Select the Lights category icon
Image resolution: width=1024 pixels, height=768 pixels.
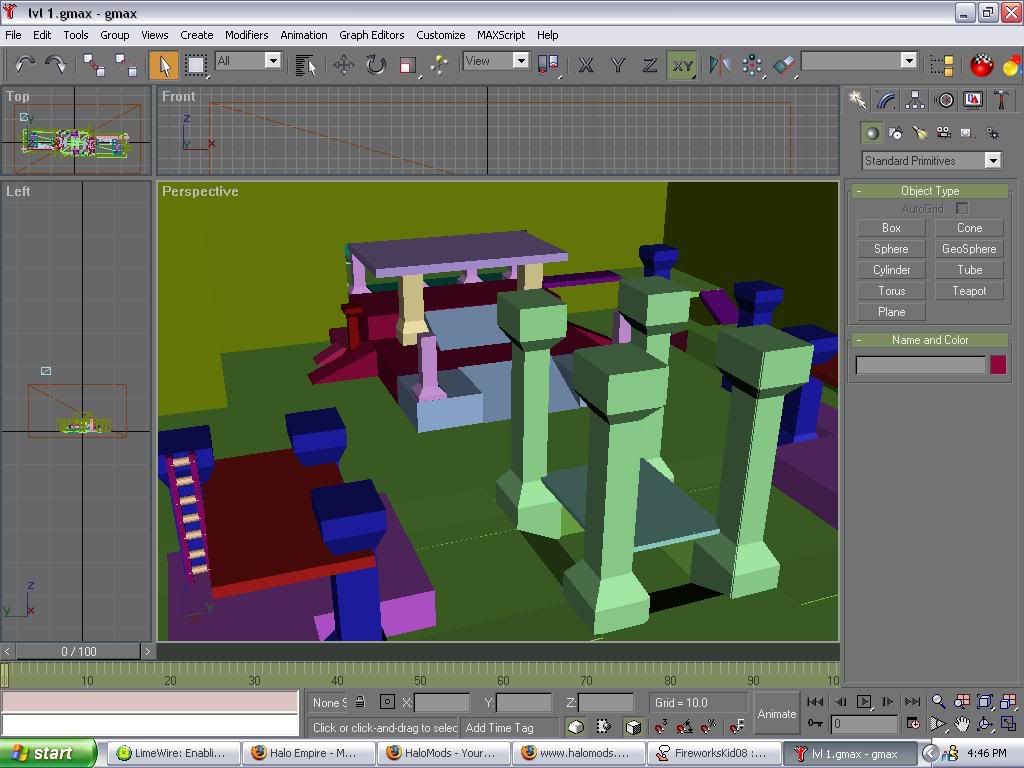(x=920, y=133)
